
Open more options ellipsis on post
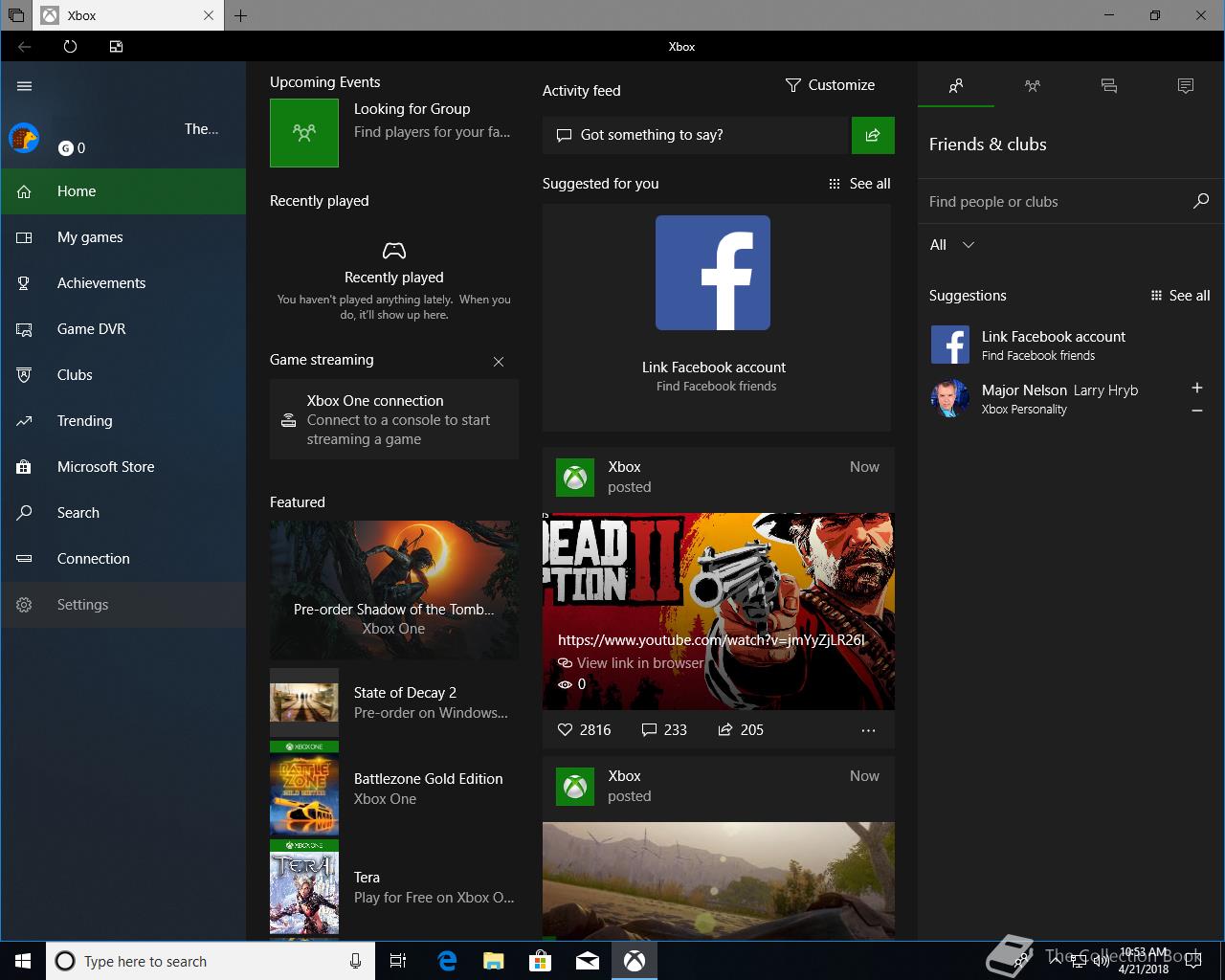pos(868,730)
